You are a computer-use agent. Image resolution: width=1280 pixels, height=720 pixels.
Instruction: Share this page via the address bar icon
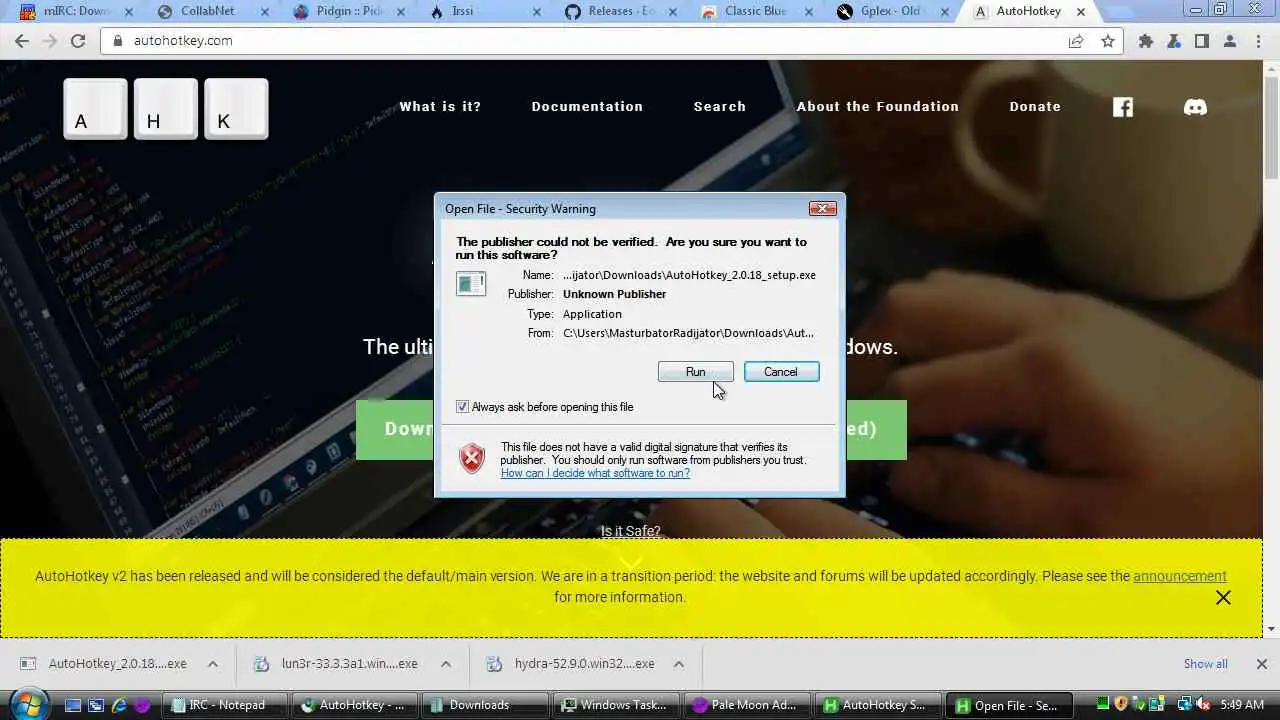coord(1076,41)
